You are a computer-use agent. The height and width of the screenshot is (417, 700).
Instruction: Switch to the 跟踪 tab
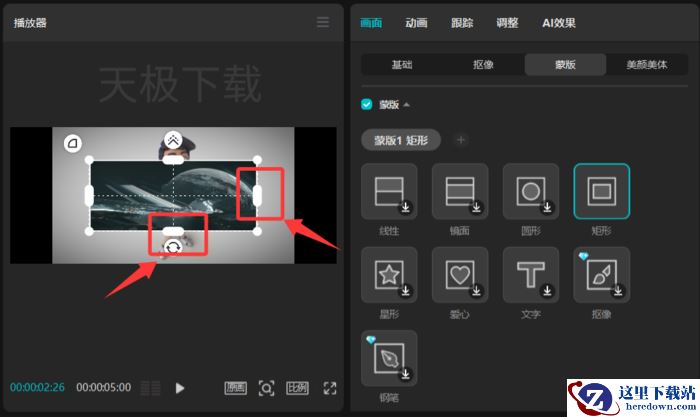462,23
